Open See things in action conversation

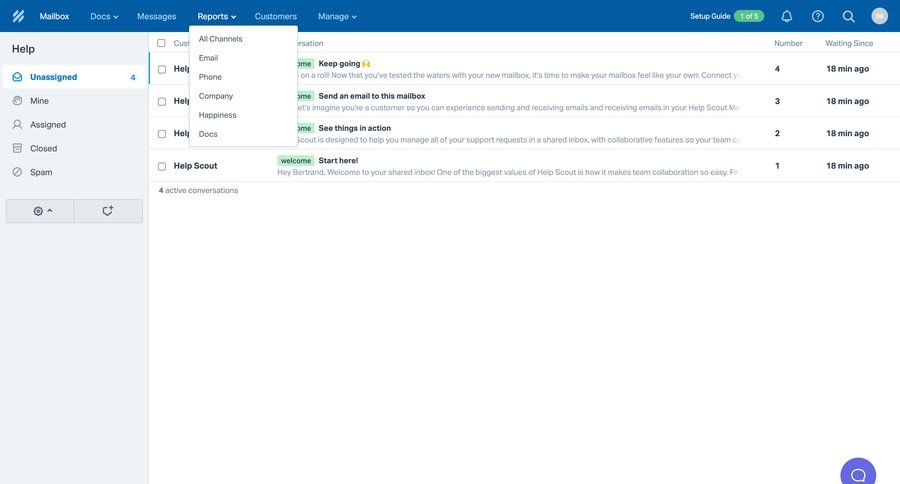[x=355, y=128]
